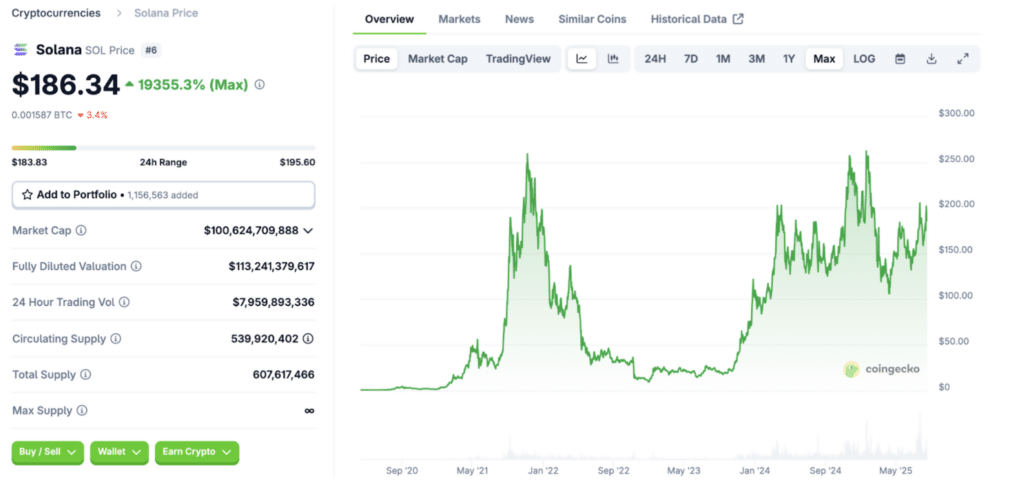
Task: Switch to candlestick chart view icon
Action: [x=613, y=59]
